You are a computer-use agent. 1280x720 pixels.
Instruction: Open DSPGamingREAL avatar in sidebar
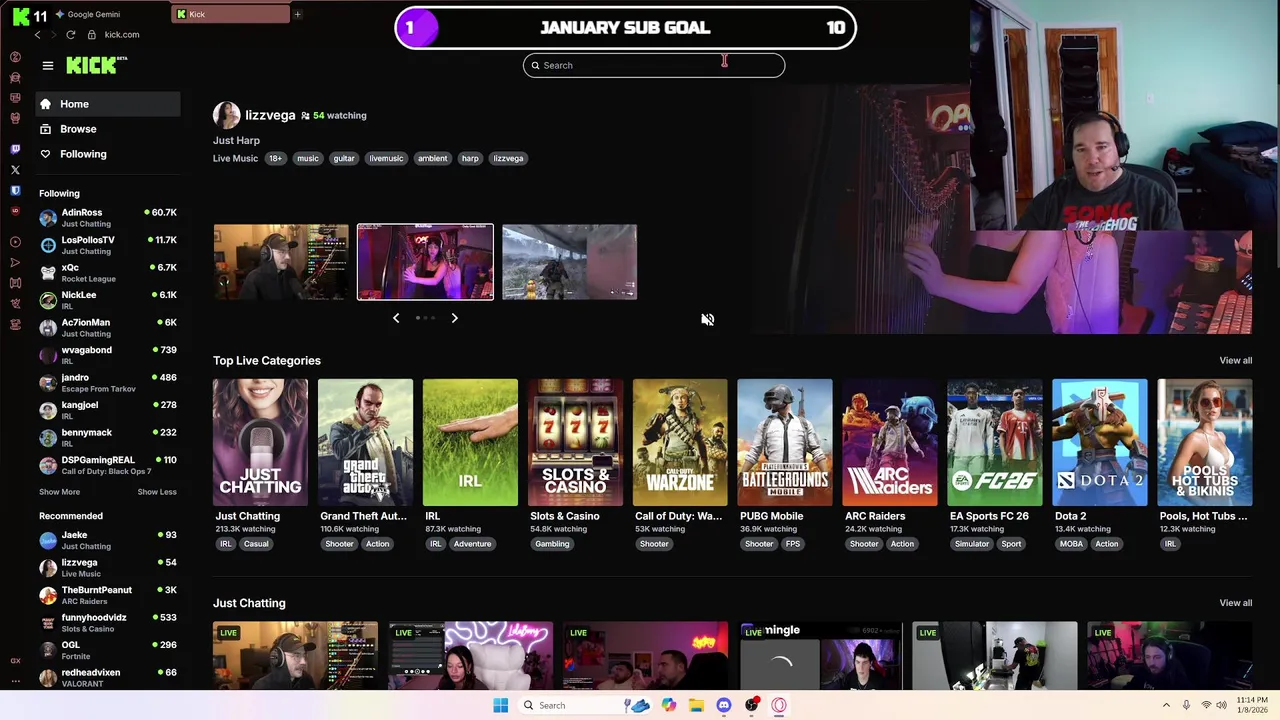point(48,465)
